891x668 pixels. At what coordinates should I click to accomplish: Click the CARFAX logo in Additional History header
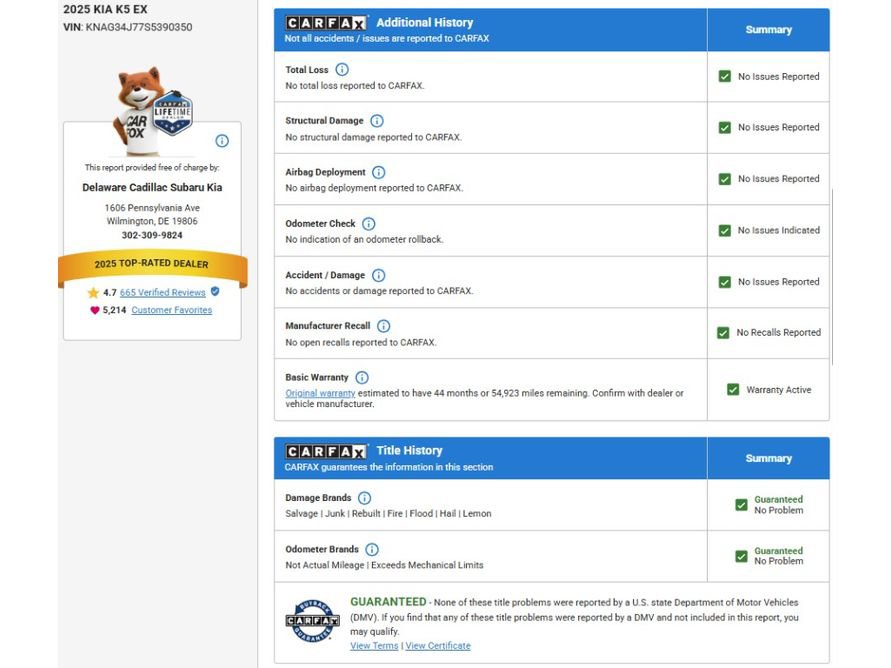[326, 23]
